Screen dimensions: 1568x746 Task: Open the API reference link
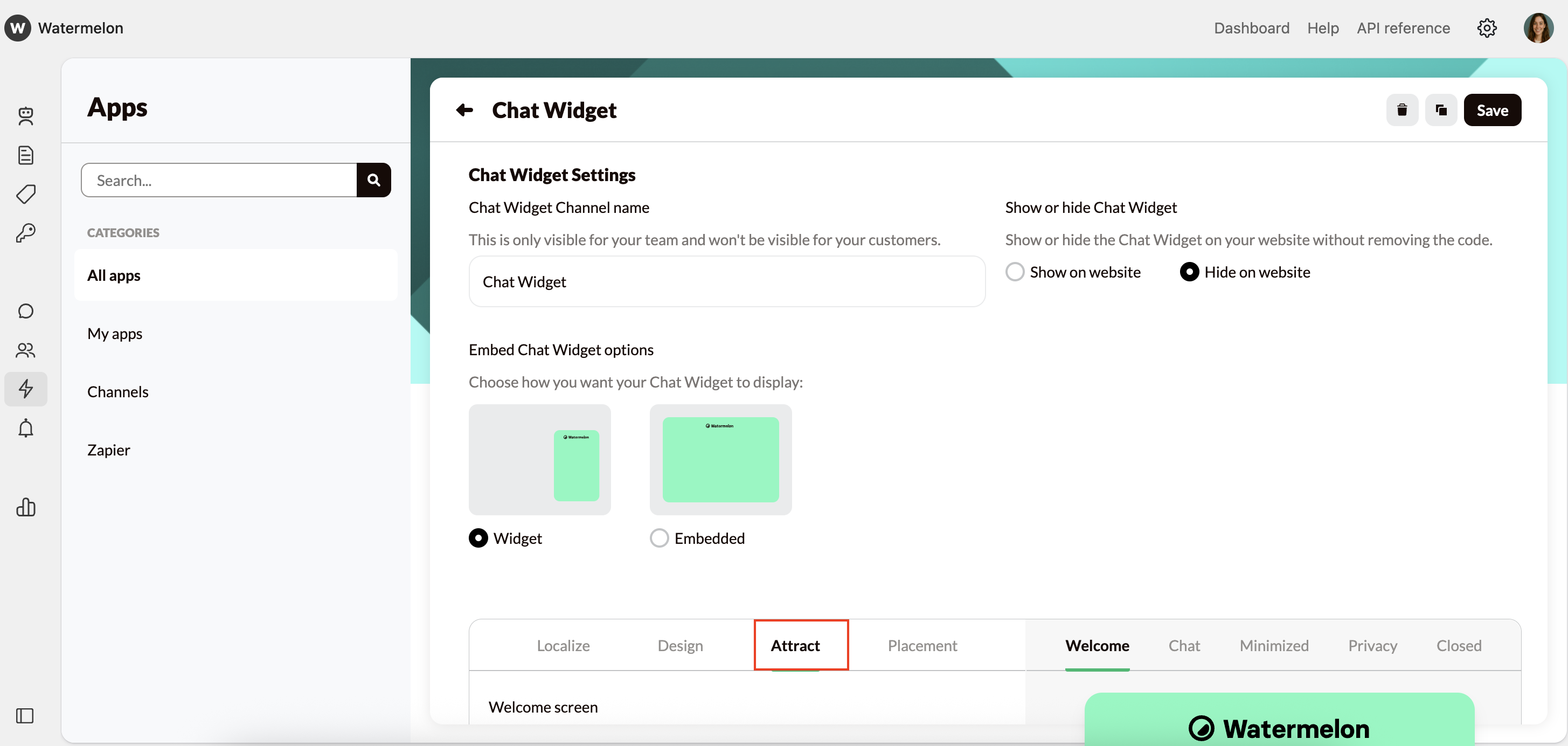(1403, 28)
